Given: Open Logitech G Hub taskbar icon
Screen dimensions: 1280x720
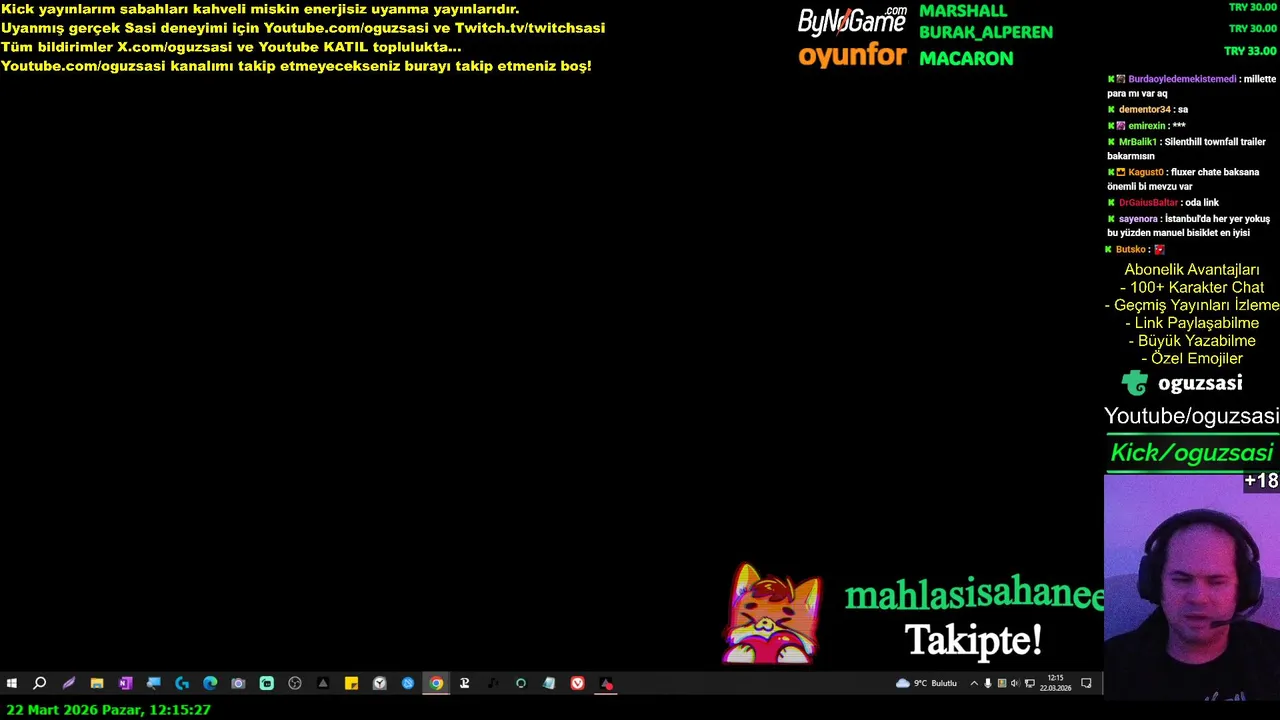Looking at the screenshot, I should click(x=182, y=683).
